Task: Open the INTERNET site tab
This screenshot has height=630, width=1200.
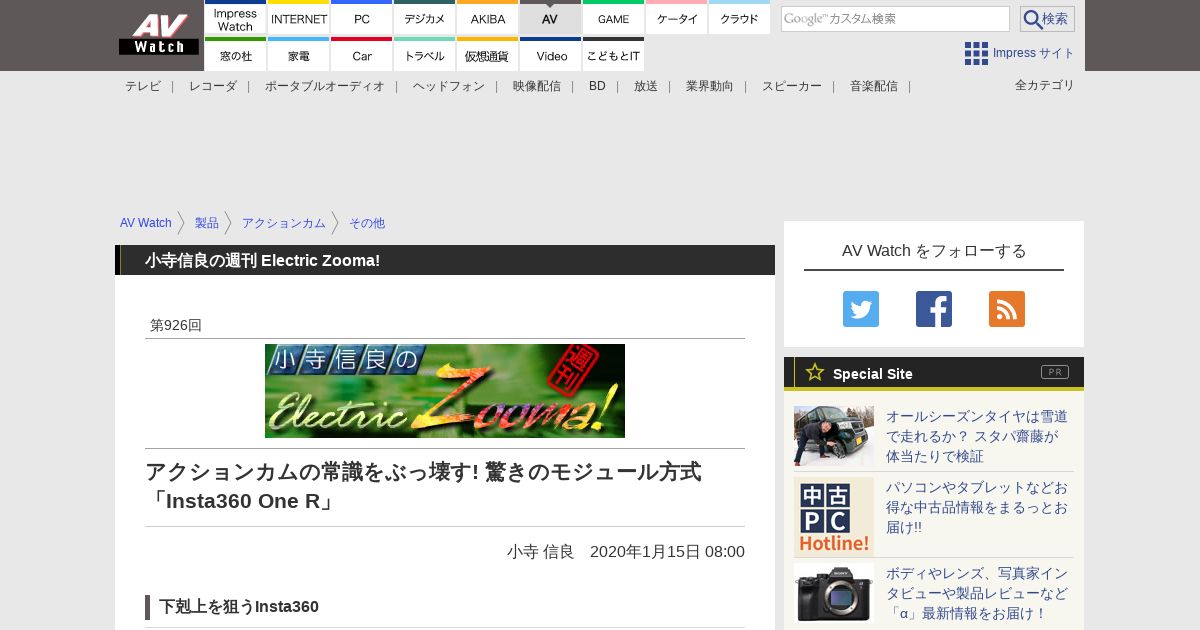Action: pos(299,18)
